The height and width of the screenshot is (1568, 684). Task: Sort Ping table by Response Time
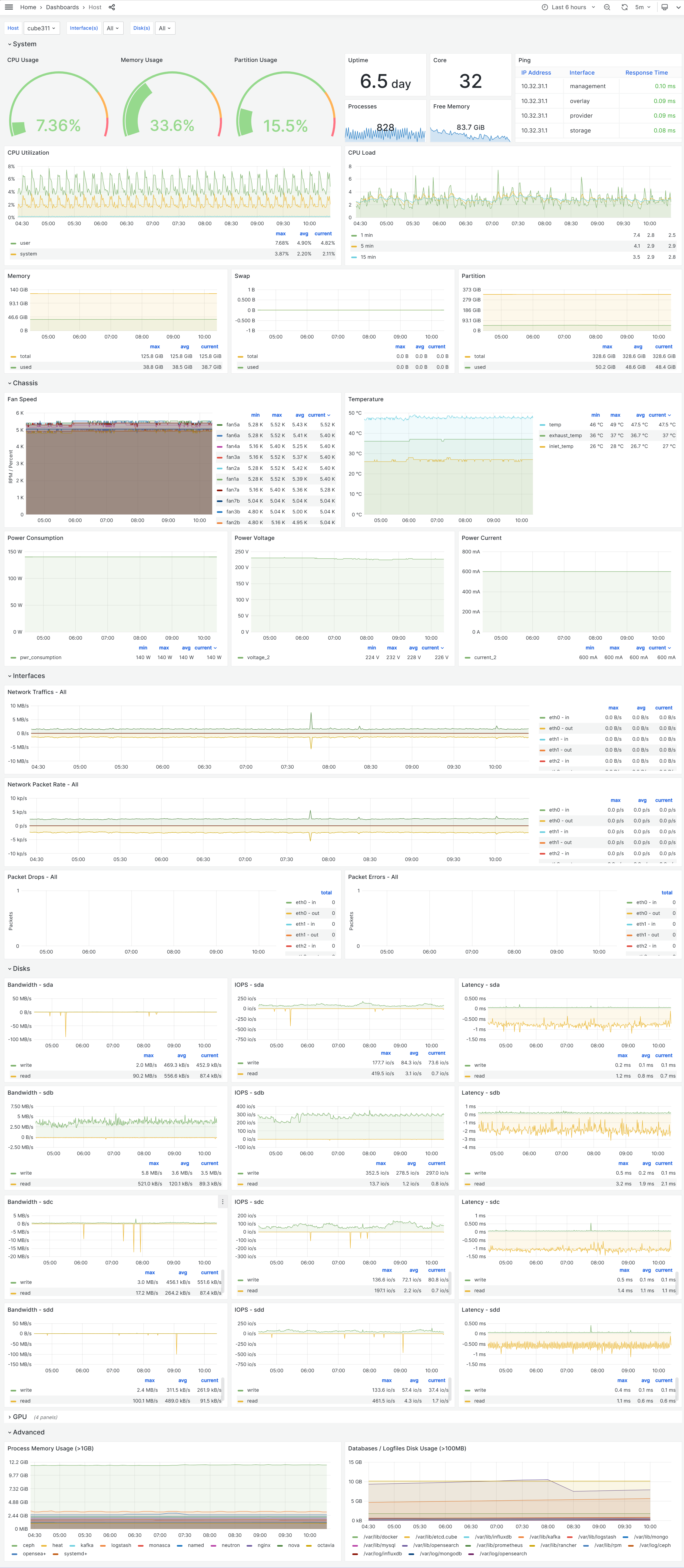coord(646,72)
